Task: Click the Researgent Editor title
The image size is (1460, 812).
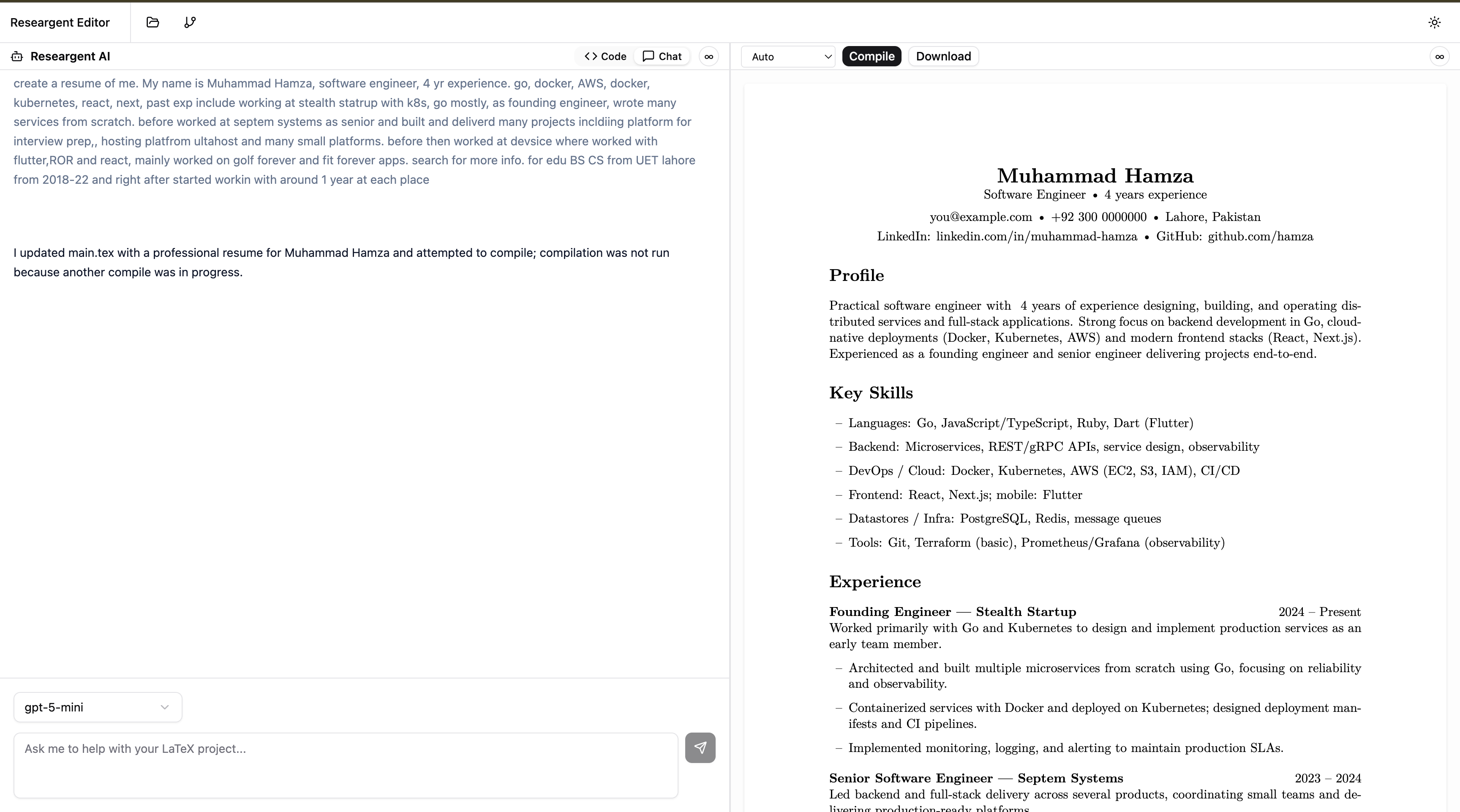Action: coord(60,23)
